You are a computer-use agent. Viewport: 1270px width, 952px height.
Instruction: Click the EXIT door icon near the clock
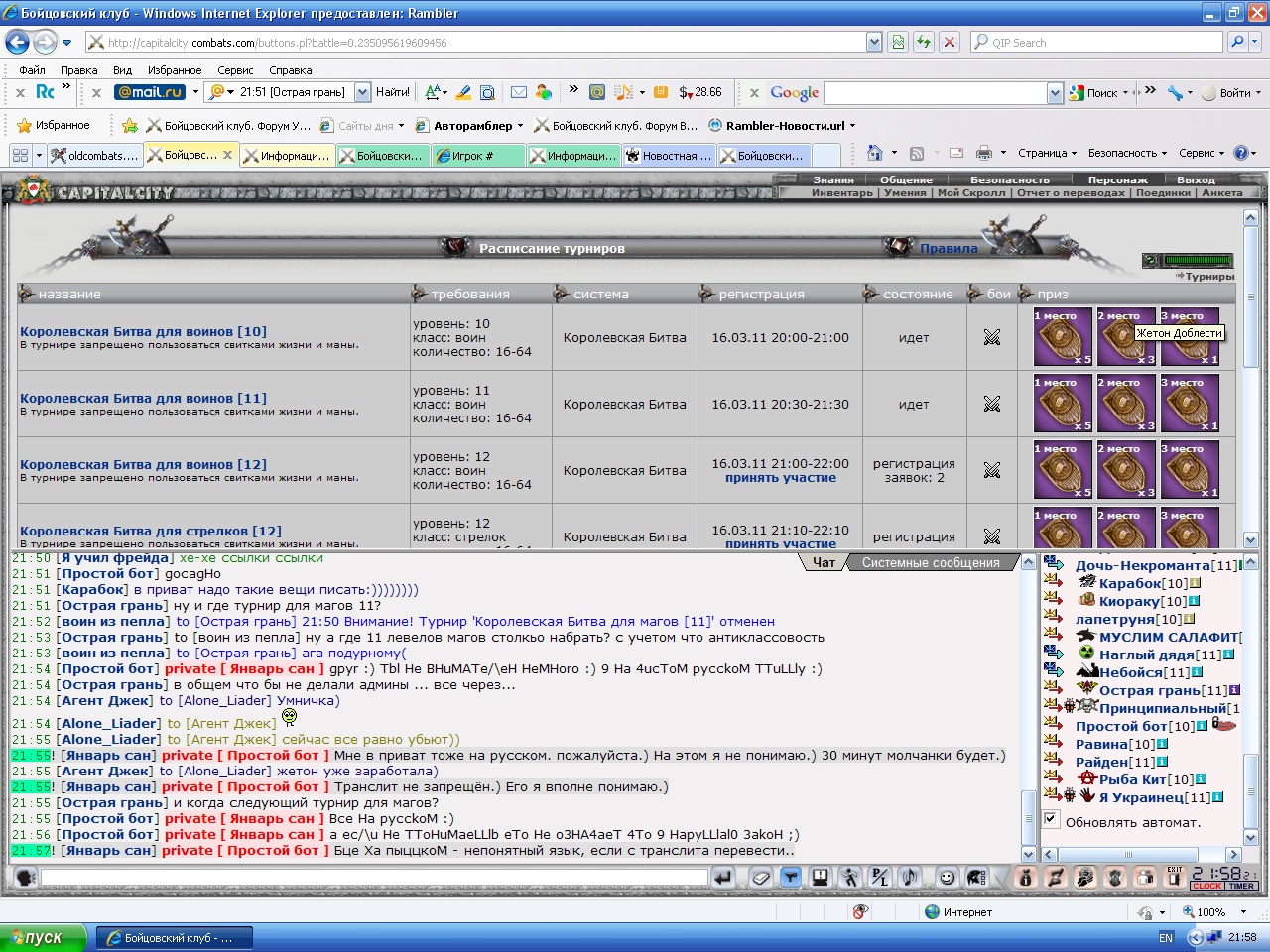pyautogui.click(x=1175, y=876)
